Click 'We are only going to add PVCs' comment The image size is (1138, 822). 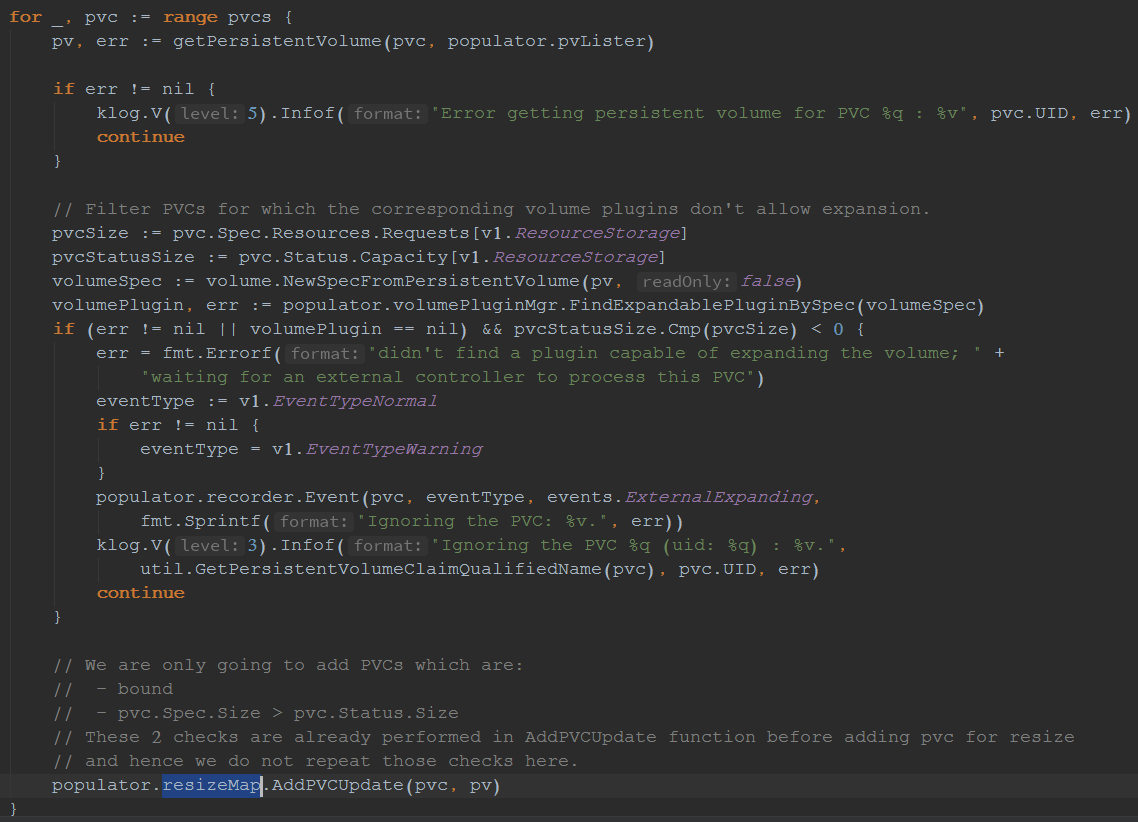pyautogui.click(x=287, y=665)
